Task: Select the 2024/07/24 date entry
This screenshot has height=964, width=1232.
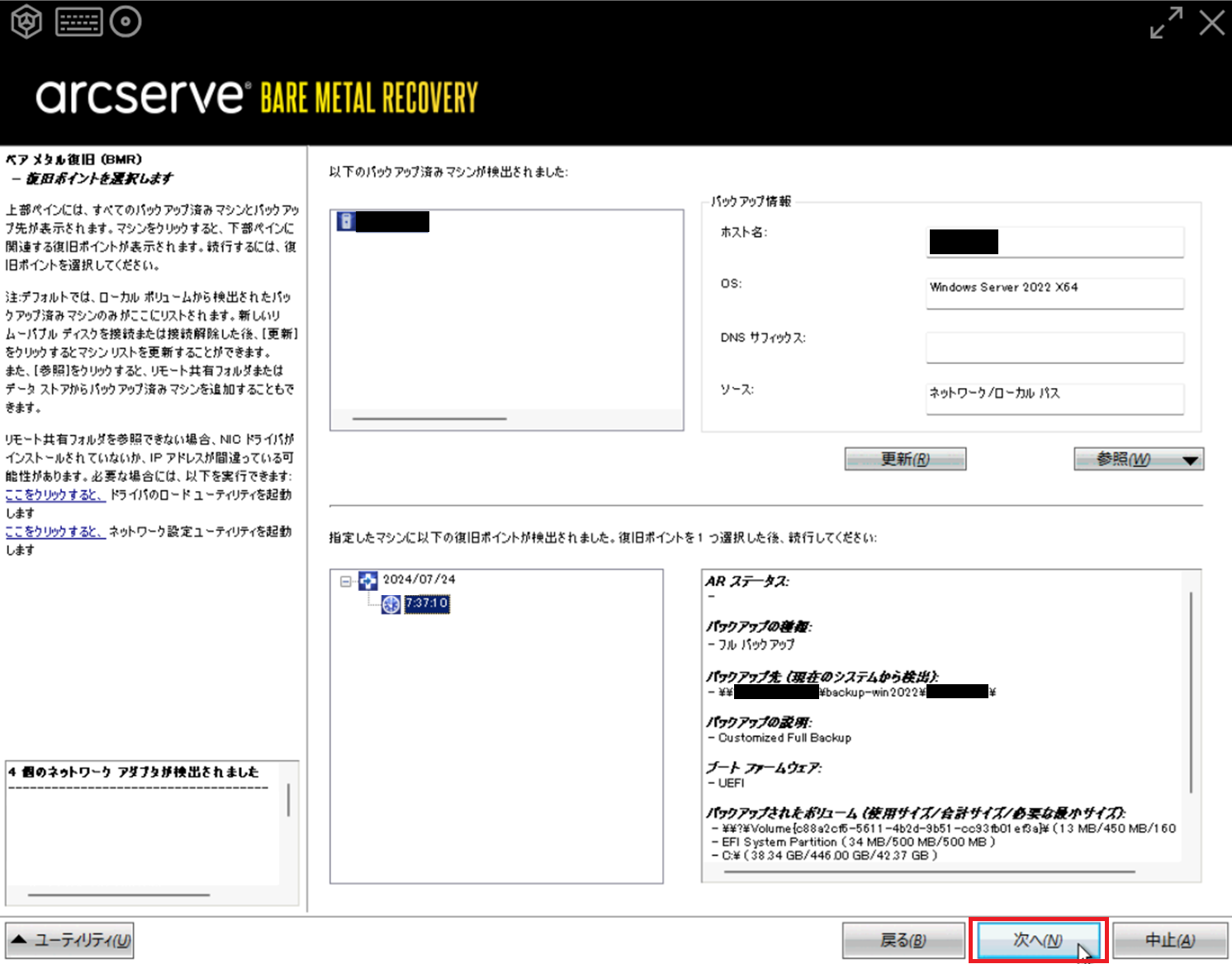Action: click(x=419, y=579)
